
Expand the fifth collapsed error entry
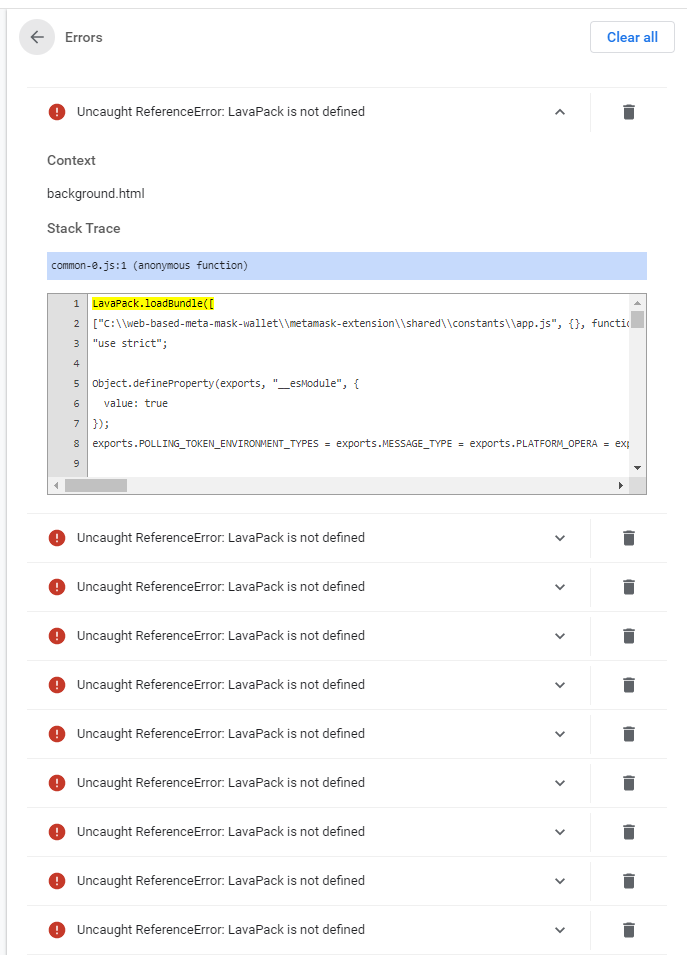(560, 734)
